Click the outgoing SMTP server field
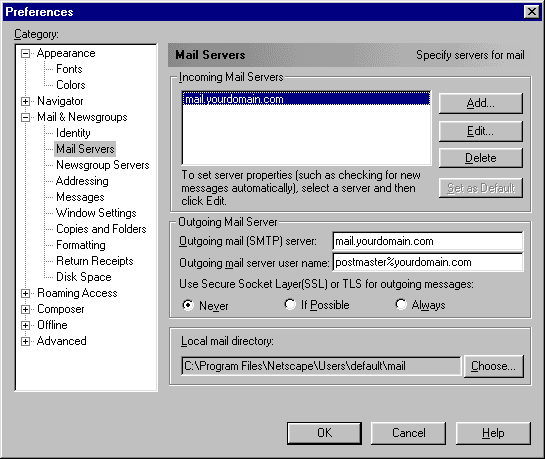 coord(428,241)
